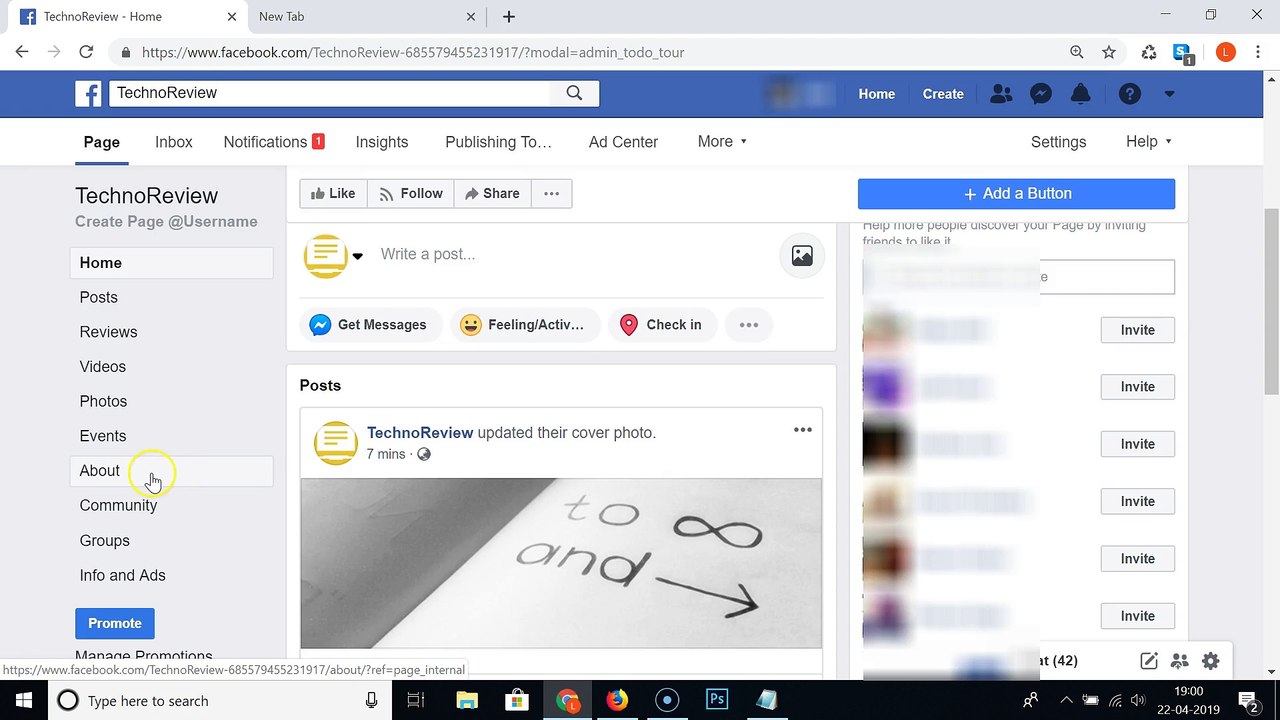
Task: Click the Check in button
Action: point(662,325)
